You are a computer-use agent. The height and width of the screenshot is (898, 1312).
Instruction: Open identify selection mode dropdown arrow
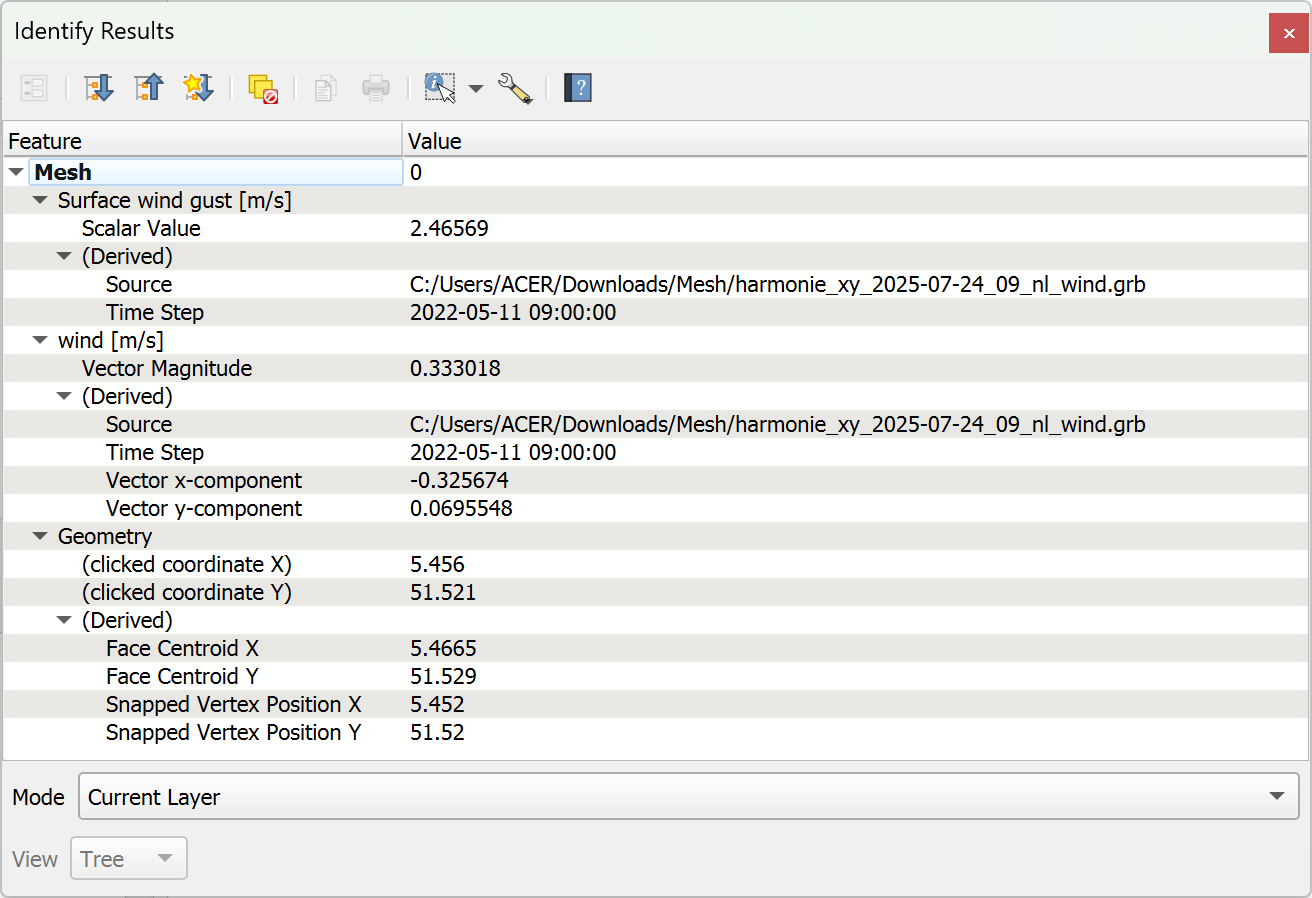[476, 89]
